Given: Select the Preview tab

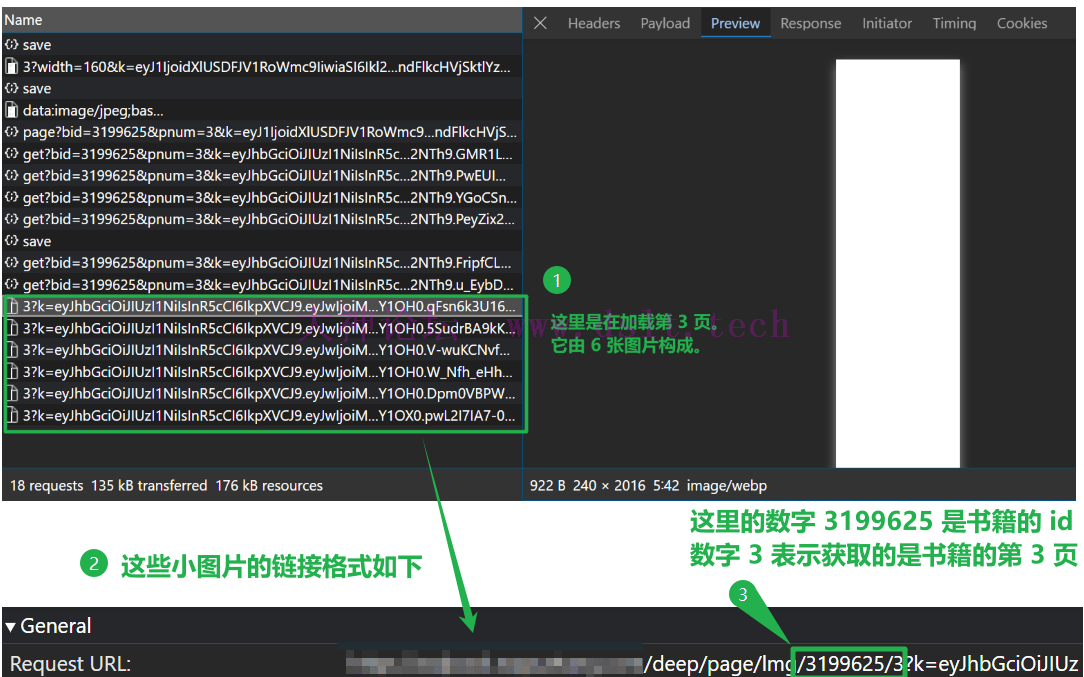Looking at the screenshot, I should pyautogui.click(x=735, y=23).
